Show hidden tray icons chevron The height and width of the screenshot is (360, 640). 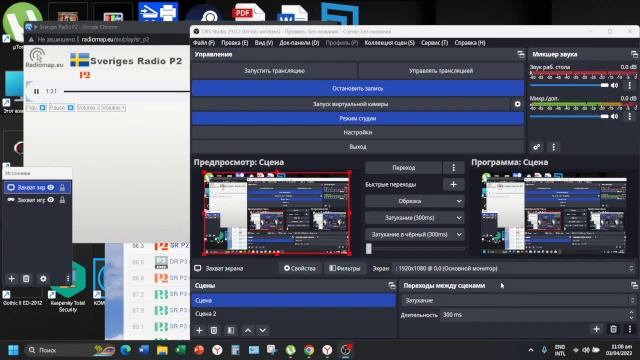click(531, 350)
